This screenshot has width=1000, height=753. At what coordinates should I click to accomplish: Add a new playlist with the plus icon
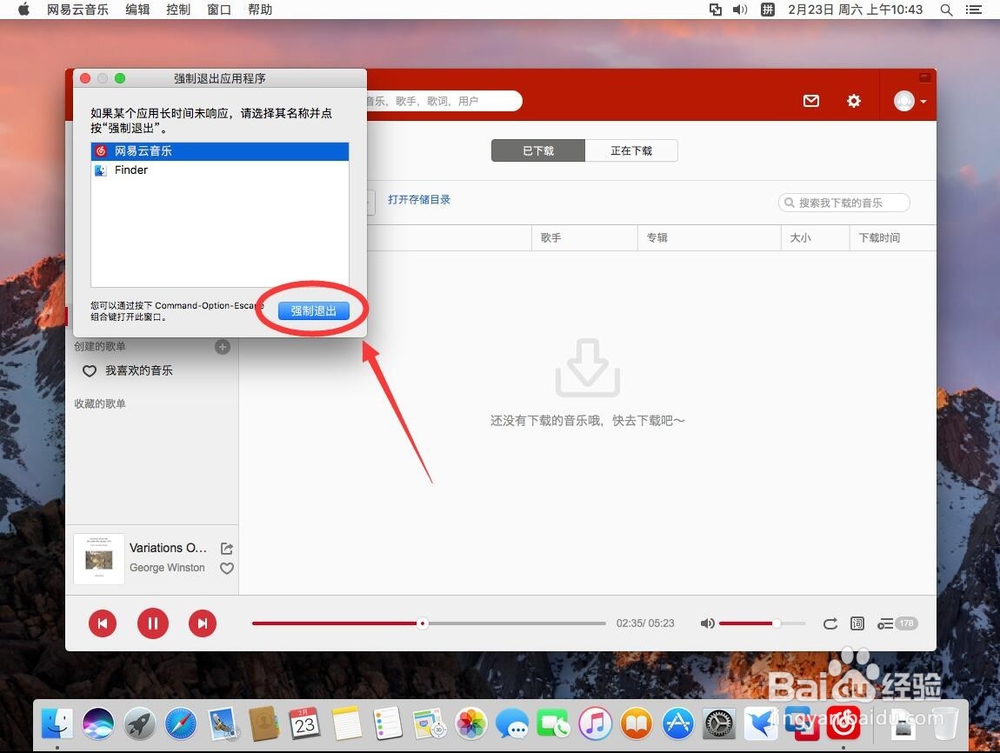click(x=222, y=347)
